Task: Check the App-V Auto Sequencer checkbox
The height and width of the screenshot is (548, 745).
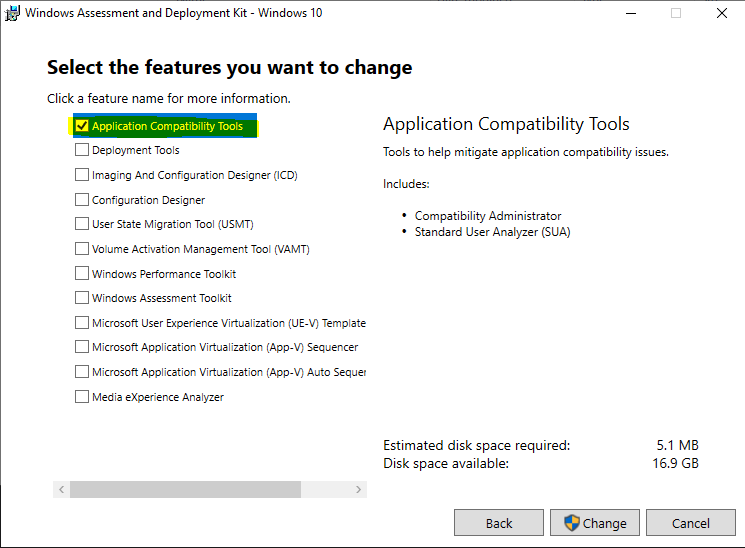Action: point(82,372)
